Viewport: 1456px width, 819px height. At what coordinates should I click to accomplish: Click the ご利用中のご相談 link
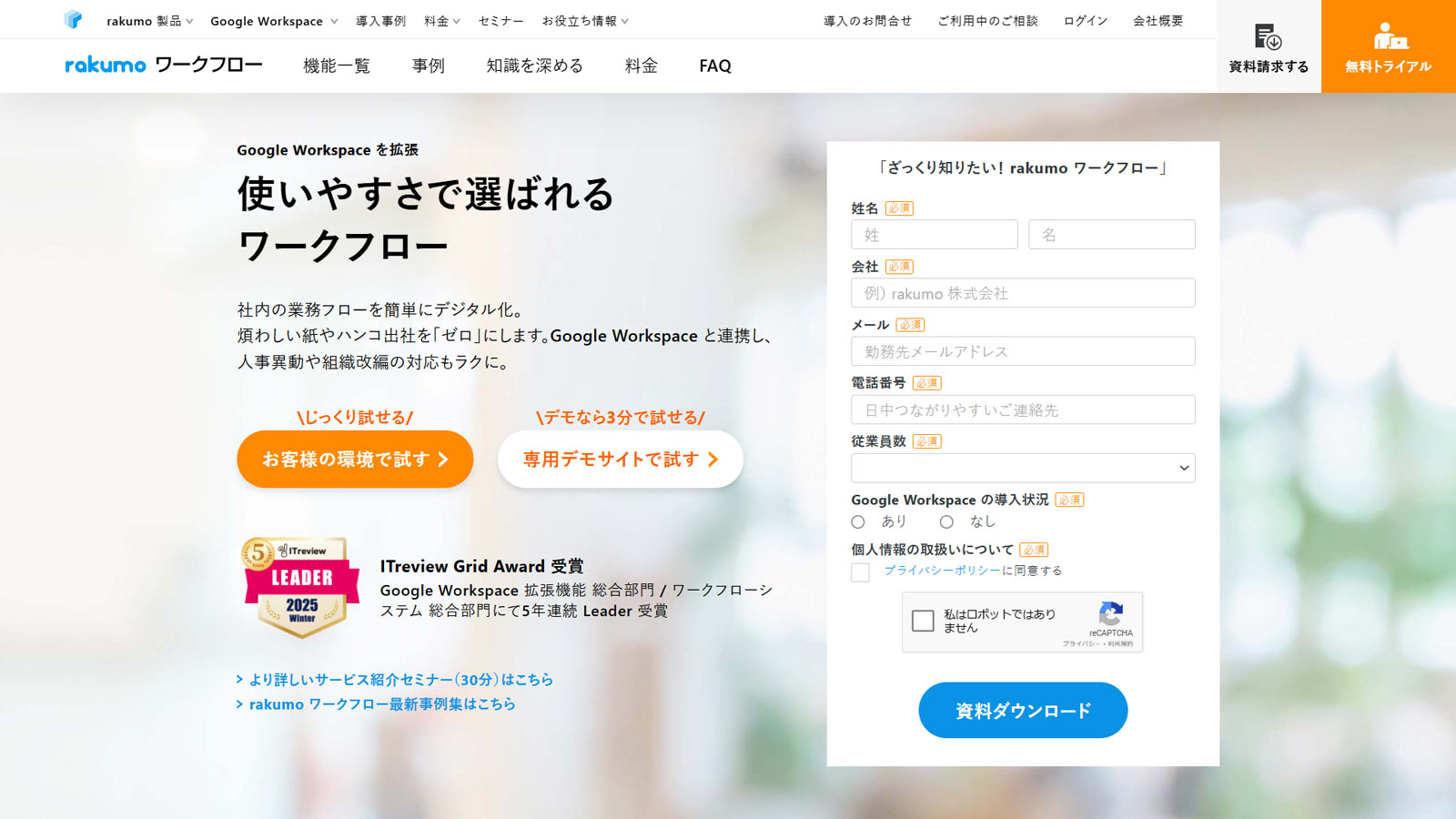pos(987,21)
